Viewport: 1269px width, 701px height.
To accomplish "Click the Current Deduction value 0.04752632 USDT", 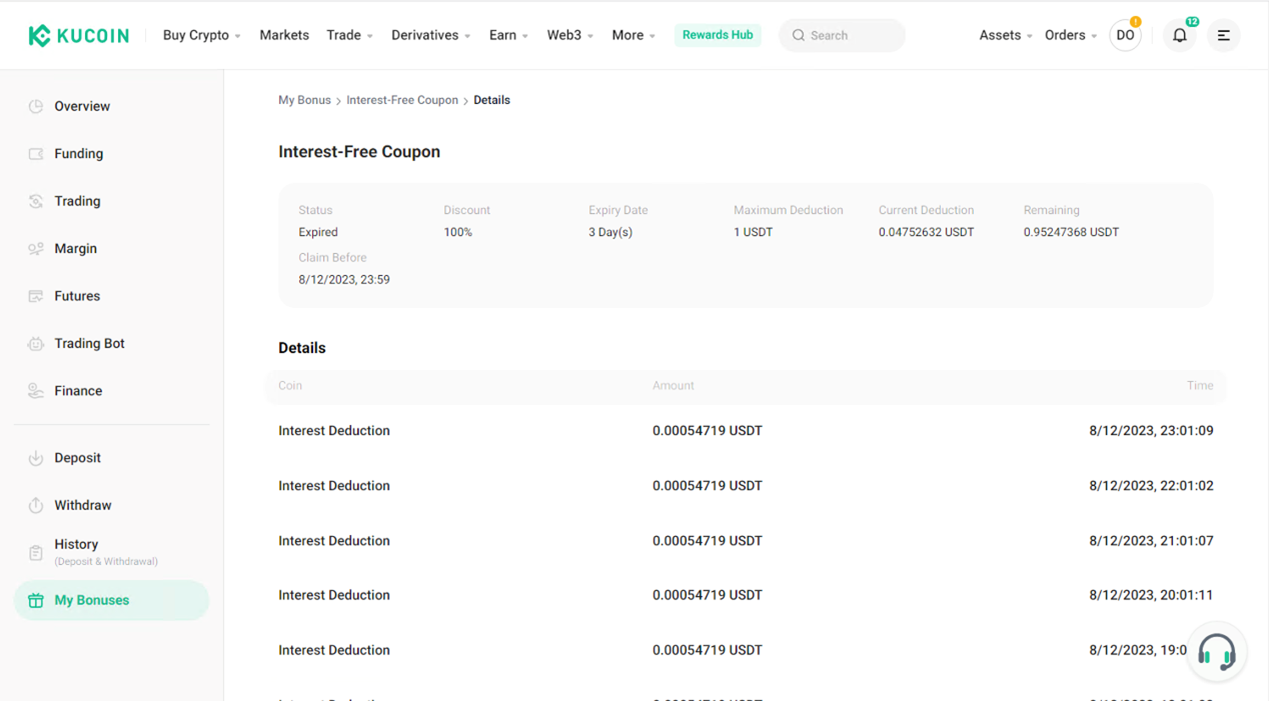I will (x=926, y=232).
